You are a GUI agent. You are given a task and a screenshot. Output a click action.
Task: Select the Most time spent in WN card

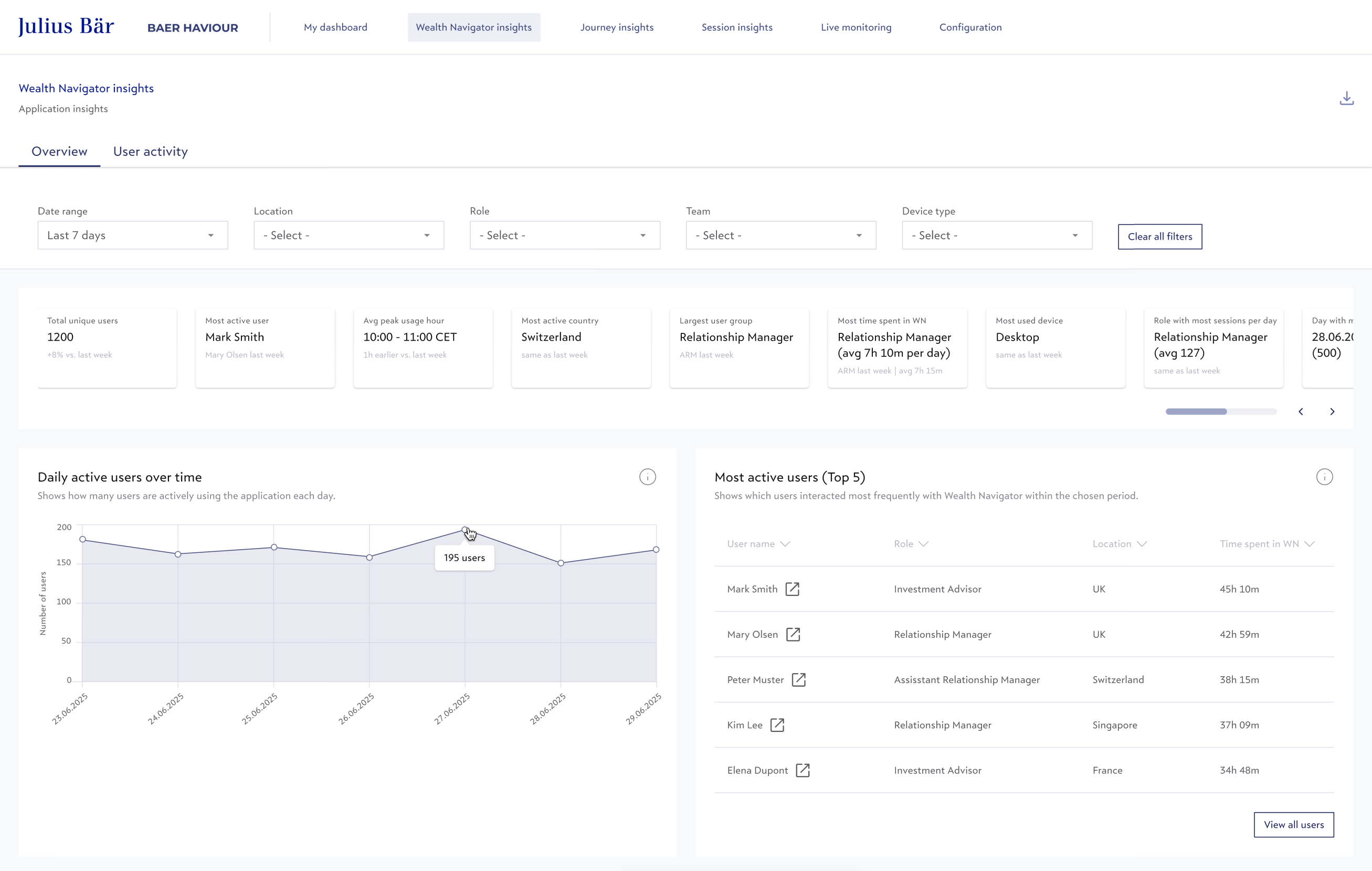coord(898,348)
